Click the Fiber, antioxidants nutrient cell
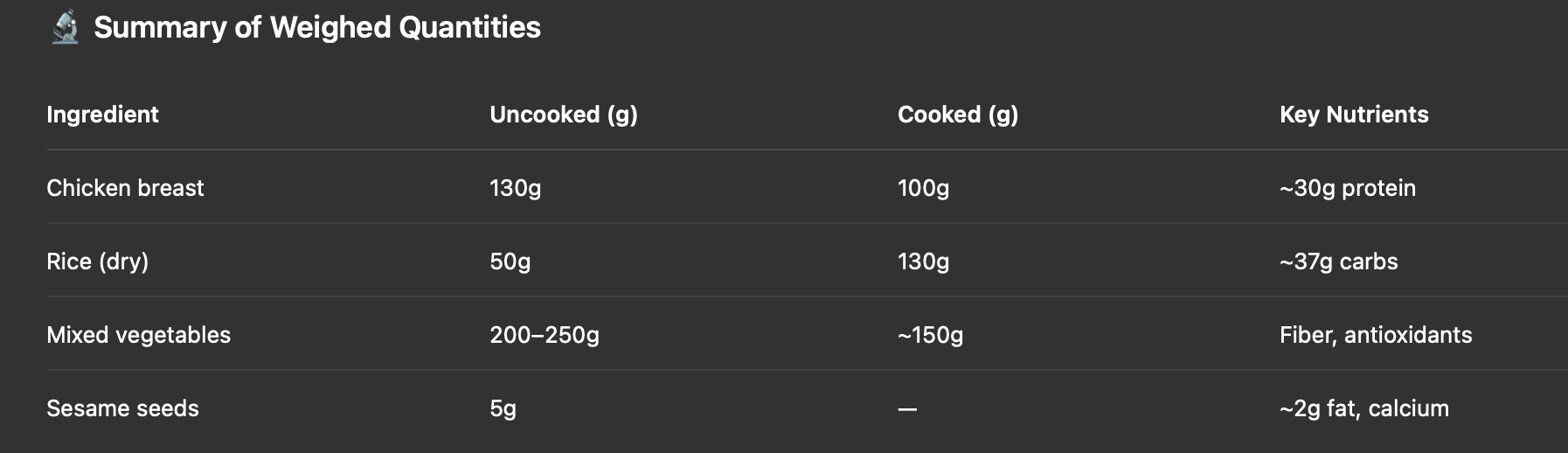The image size is (1568, 453). [1376, 335]
